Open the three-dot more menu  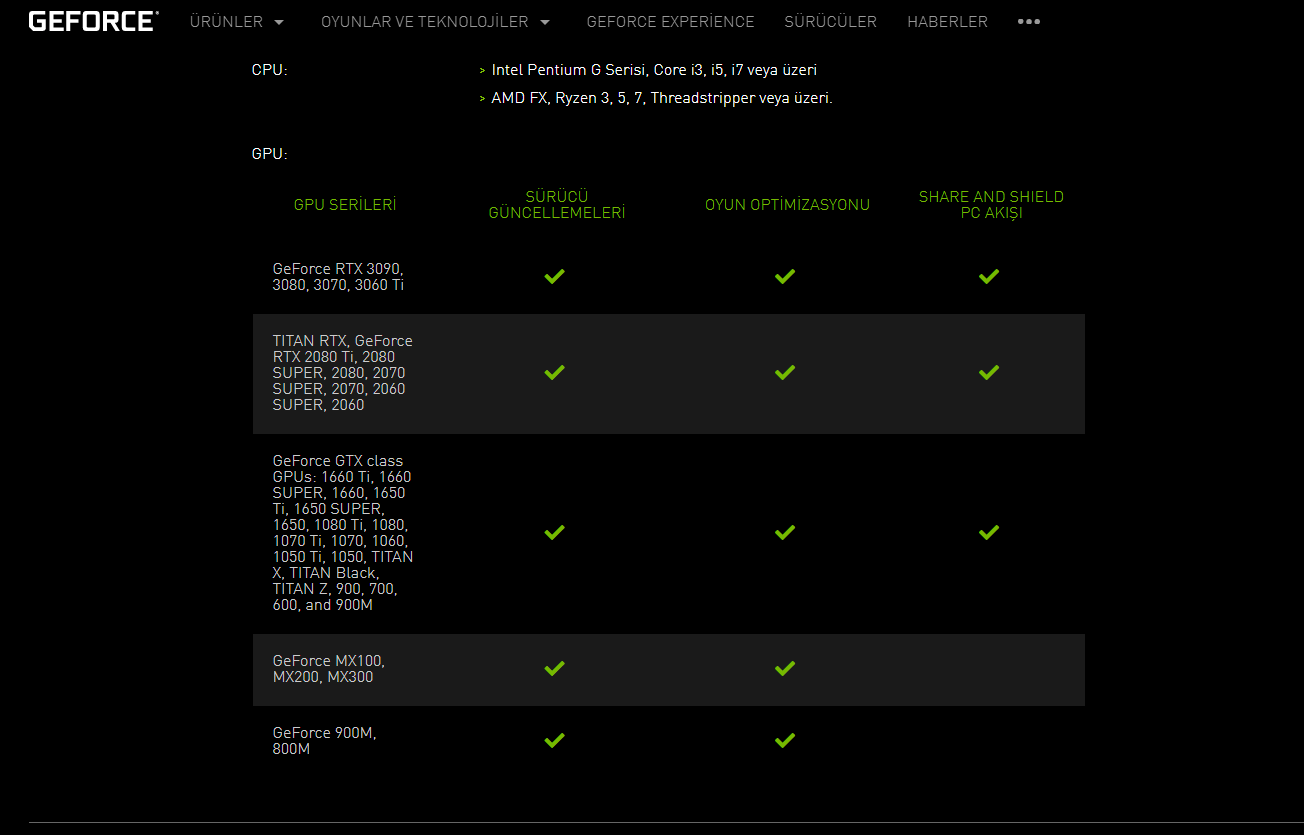tap(1029, 22)
